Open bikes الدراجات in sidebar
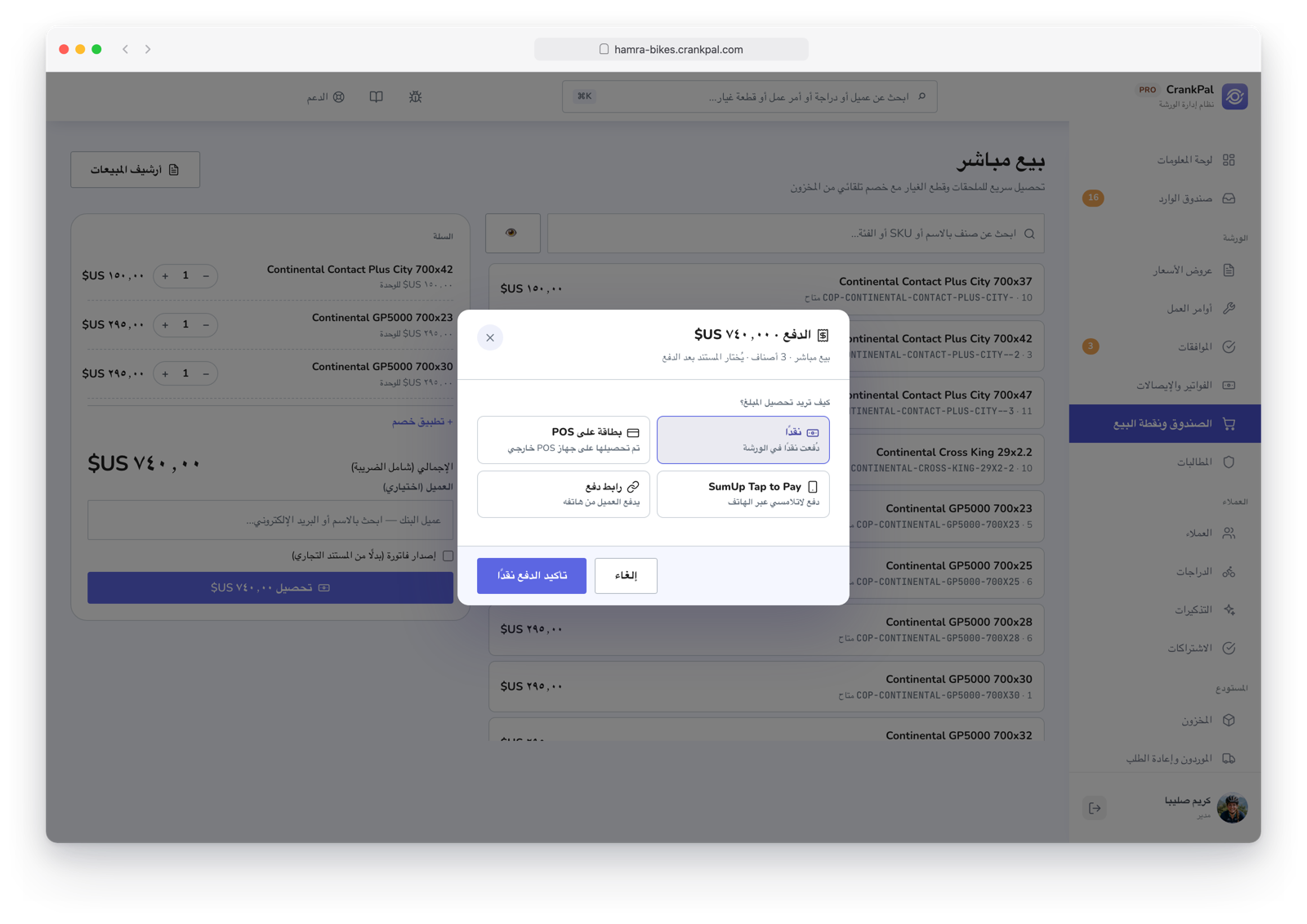Viewport: 1307px width, 924px height. pyautogui.click(x=1165, y=572)
